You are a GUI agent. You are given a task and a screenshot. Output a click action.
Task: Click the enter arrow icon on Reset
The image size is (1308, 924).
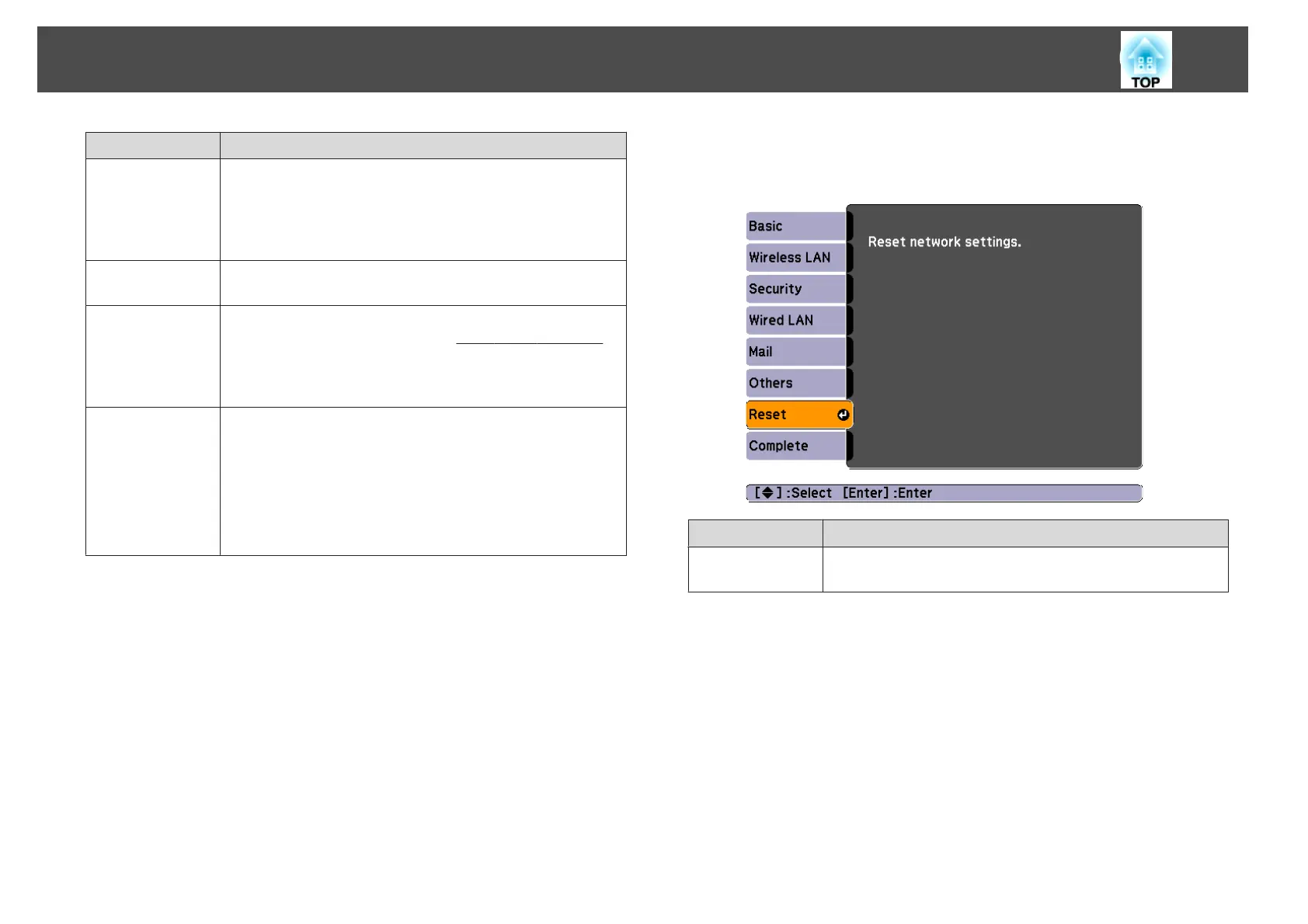click(x=843, y=415)
